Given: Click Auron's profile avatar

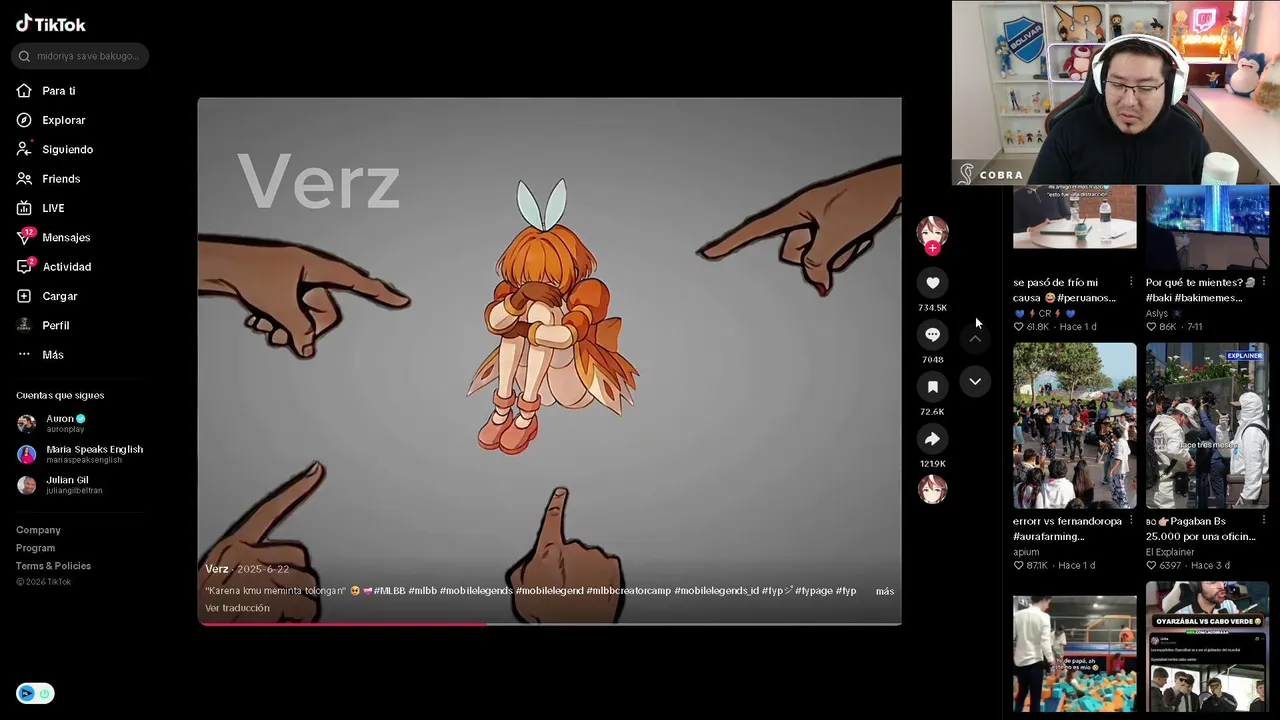Looking at the screenshot, I should pos(27,423).
